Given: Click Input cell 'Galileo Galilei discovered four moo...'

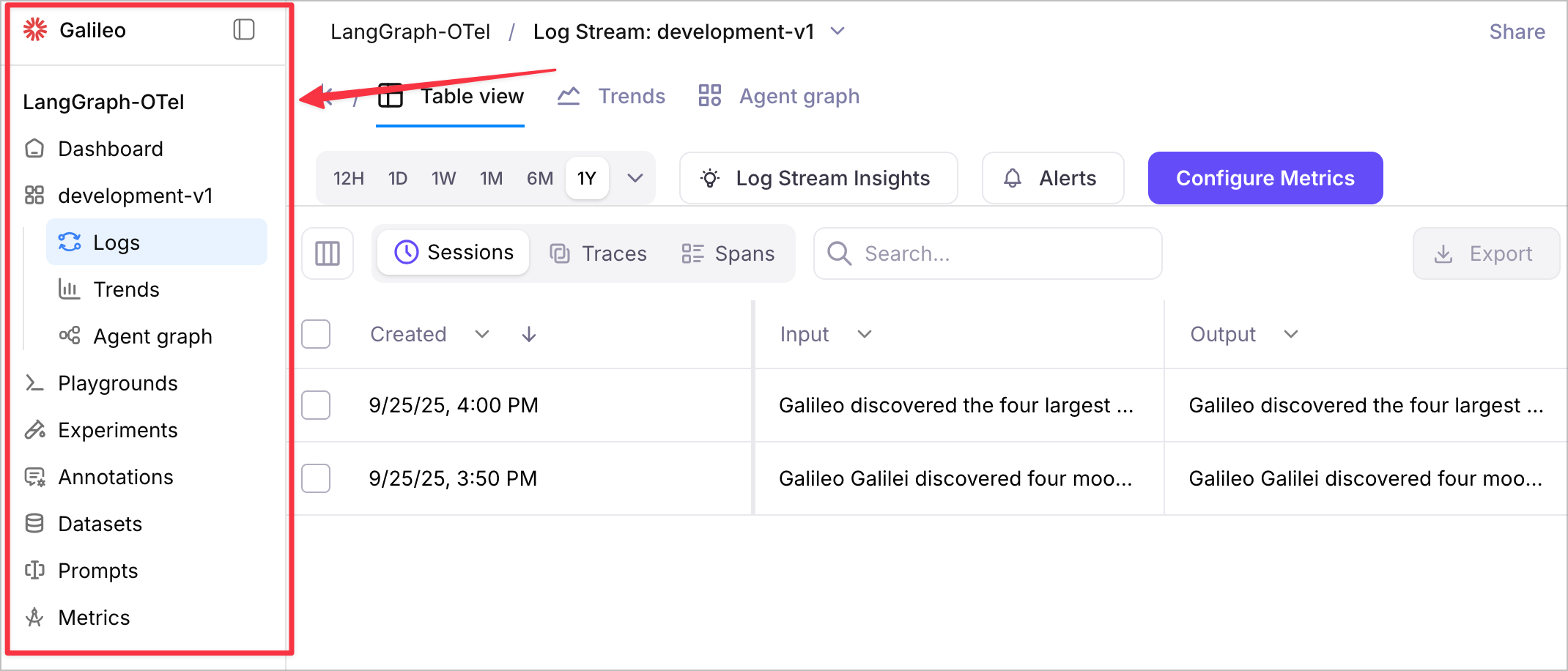Looking at the screenshot, I should (x=955, y=478).
